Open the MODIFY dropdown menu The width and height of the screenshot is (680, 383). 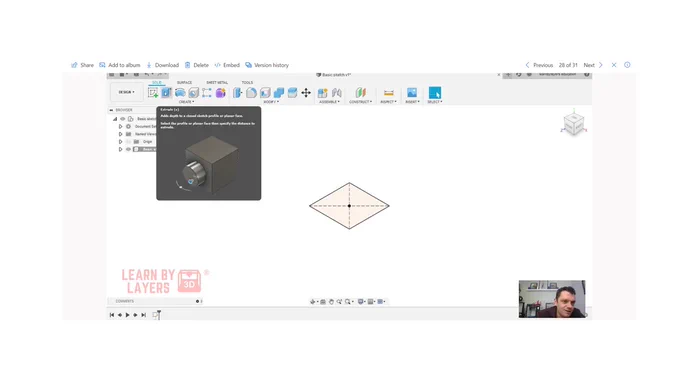271,102
